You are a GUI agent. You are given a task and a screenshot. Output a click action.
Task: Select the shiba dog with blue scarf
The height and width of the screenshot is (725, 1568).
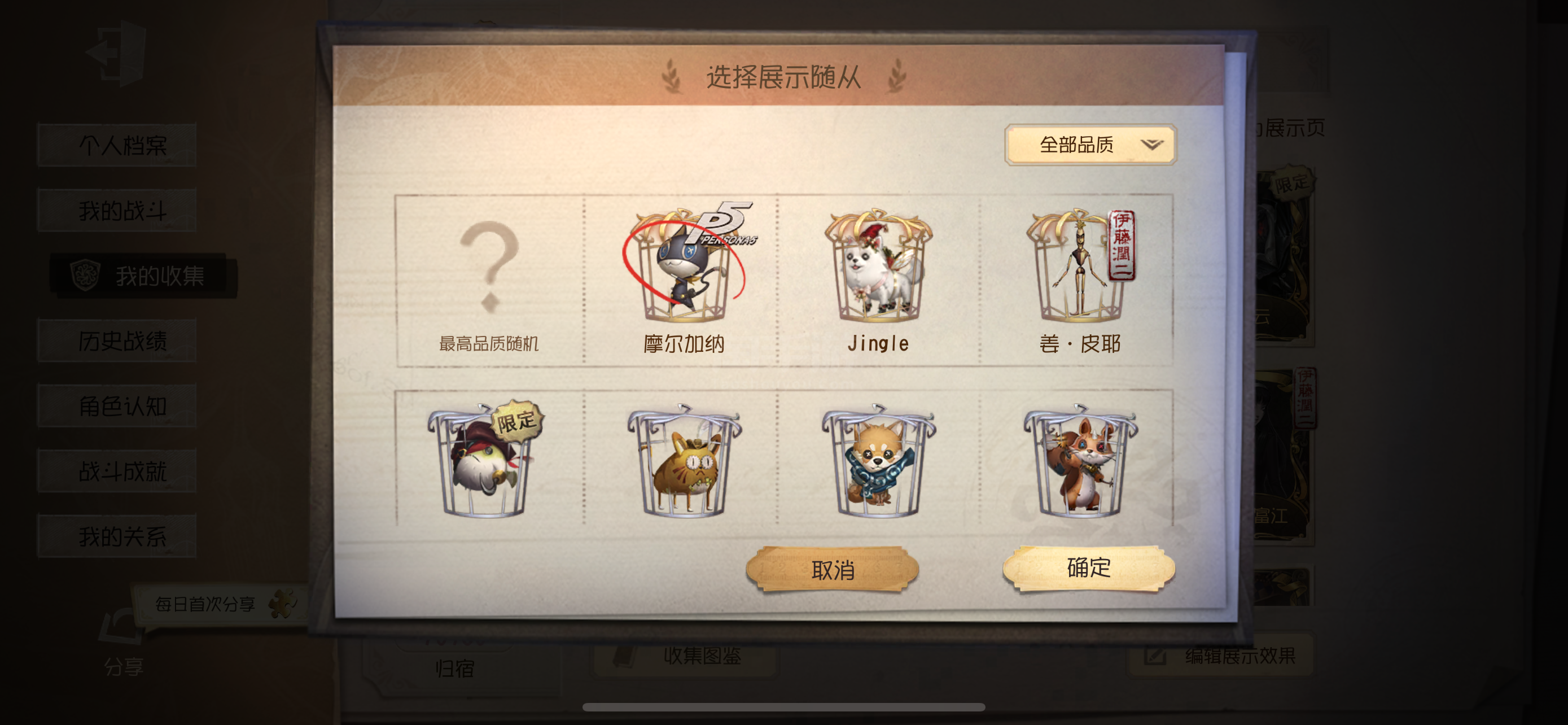pyautogui.click(x=878, y=461)
